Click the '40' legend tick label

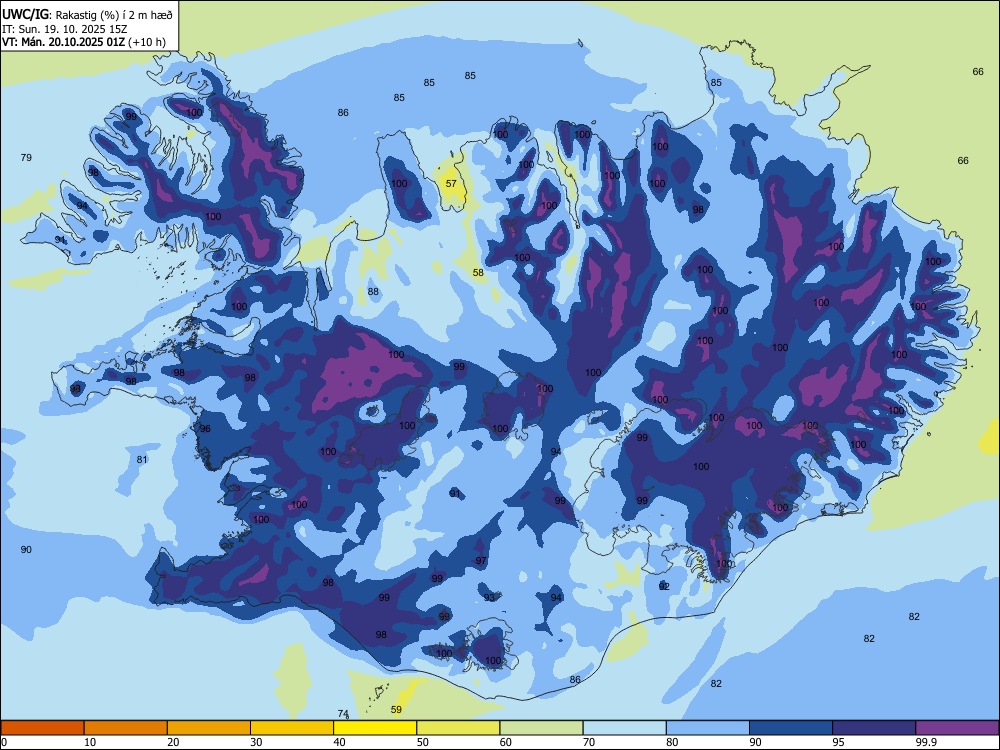click(x=340, y=742)
